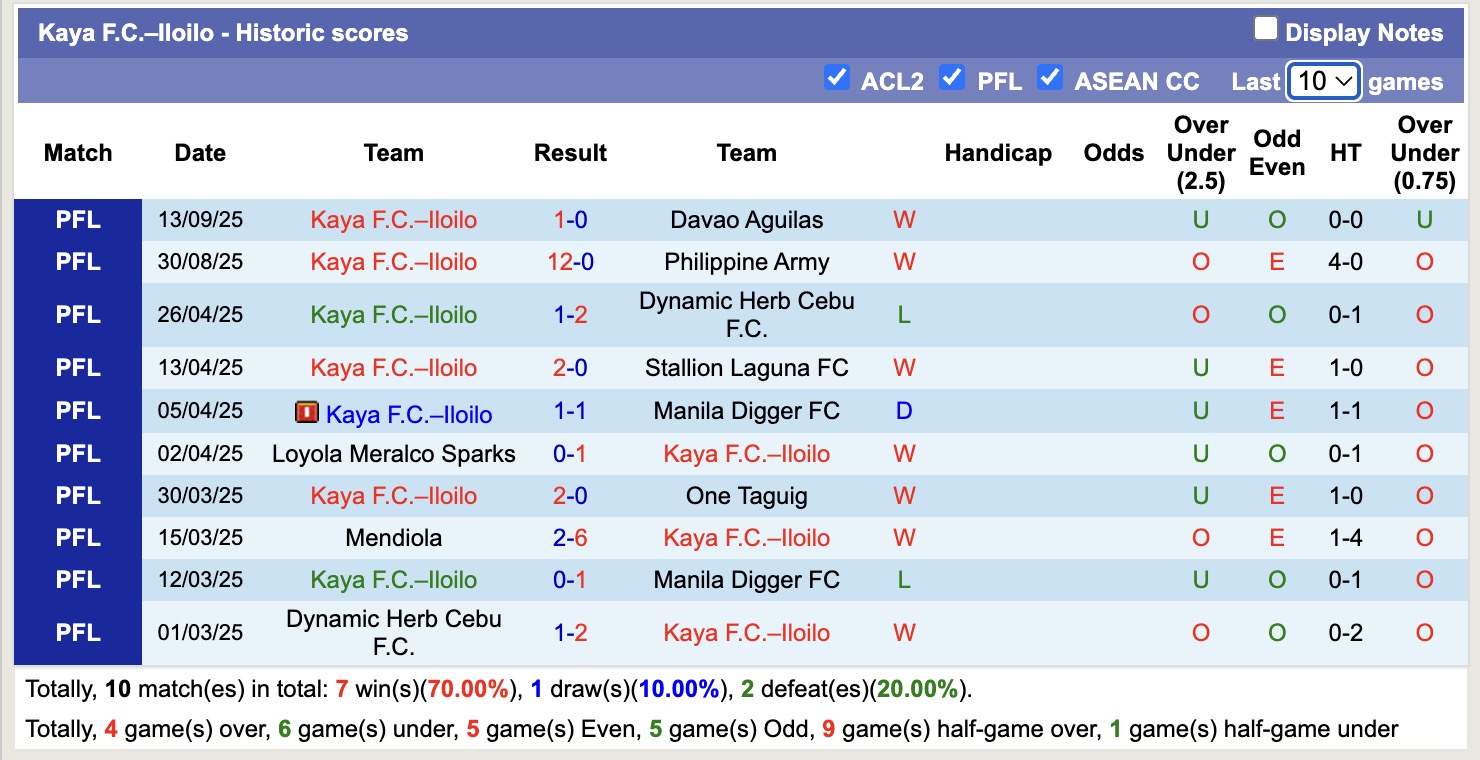Click the PFL badge beside the Mendiola game
Image resolution: width=1480 pixels, height=760 pixels.
click(77, 537)
